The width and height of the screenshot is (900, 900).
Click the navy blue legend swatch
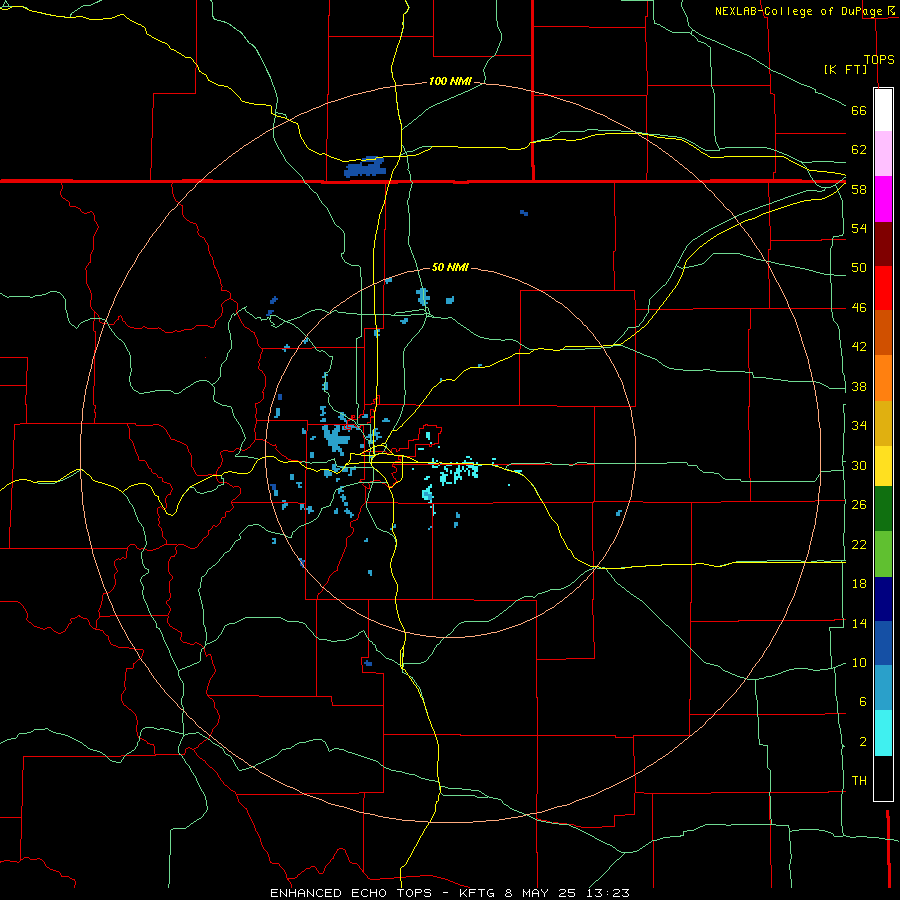click(x=883, y=599)
